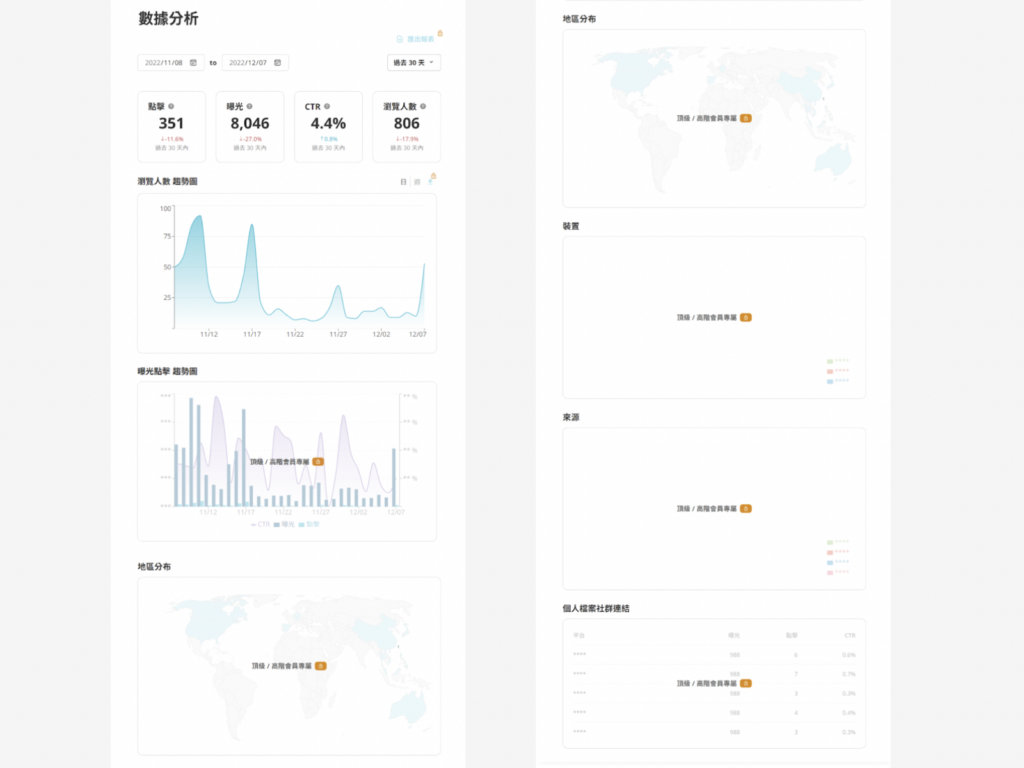Expand the 過去 30 天 range dropdown
The width and height of the screenshot is (1024, 768).
click(413, 63)
